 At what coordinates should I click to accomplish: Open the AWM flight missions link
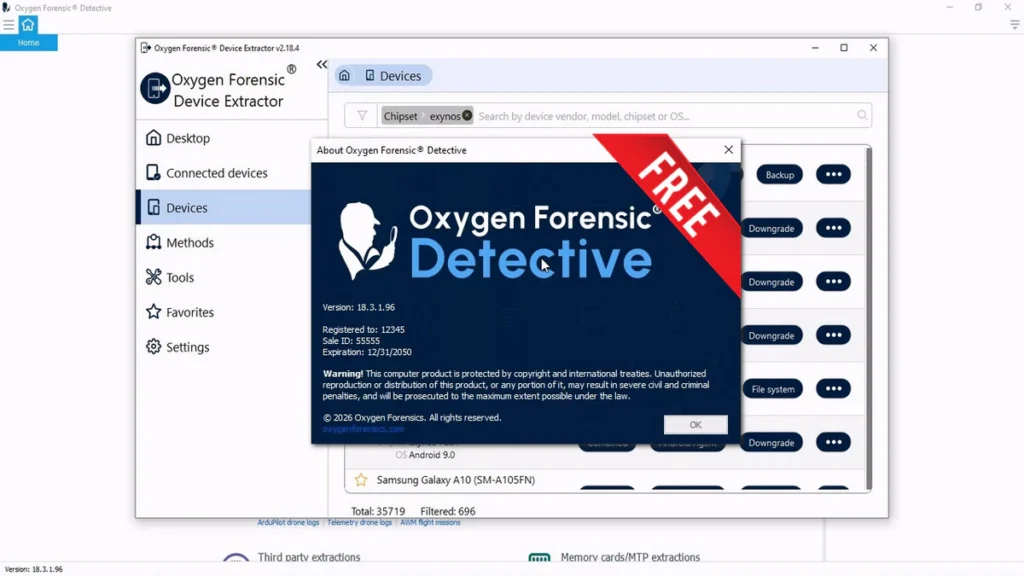tap(430, 522)
